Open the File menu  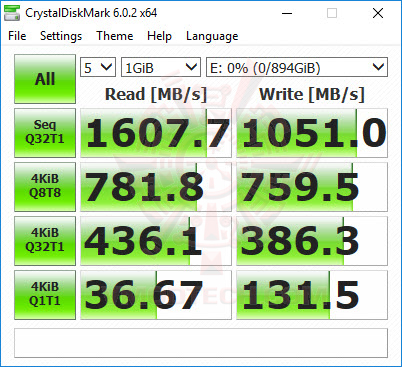point(17,36)
